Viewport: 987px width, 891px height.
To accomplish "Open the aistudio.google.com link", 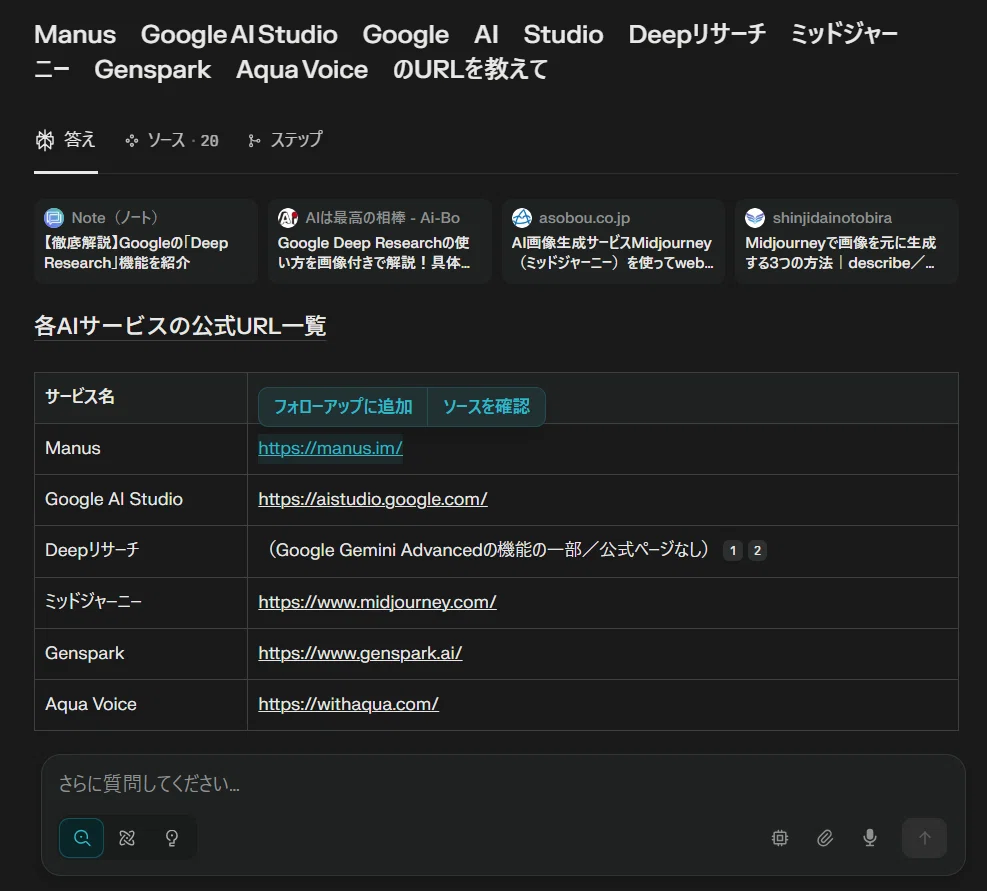I will tap(373, 499).
